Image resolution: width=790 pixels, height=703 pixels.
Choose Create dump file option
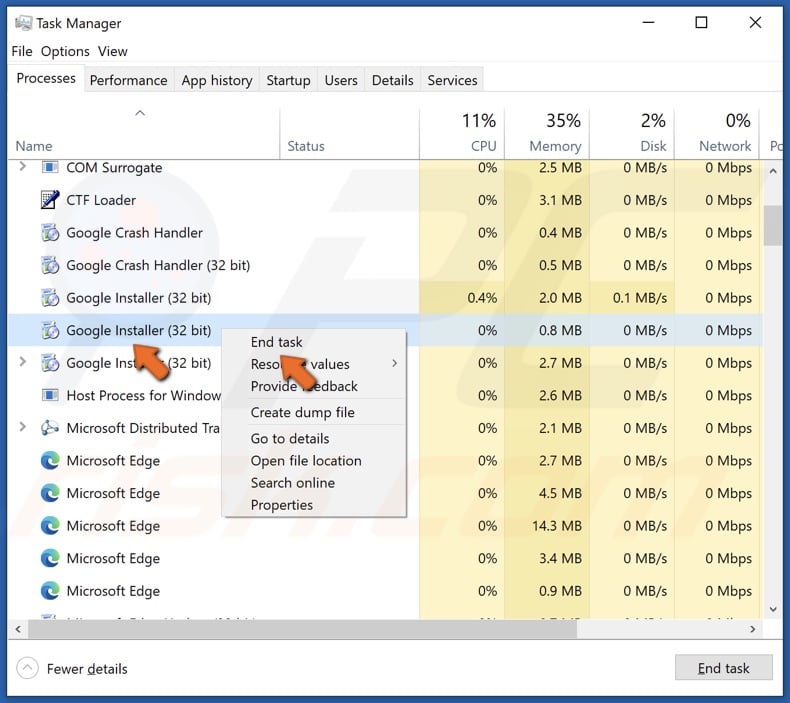pyautogui.click(x=303, y=412)
